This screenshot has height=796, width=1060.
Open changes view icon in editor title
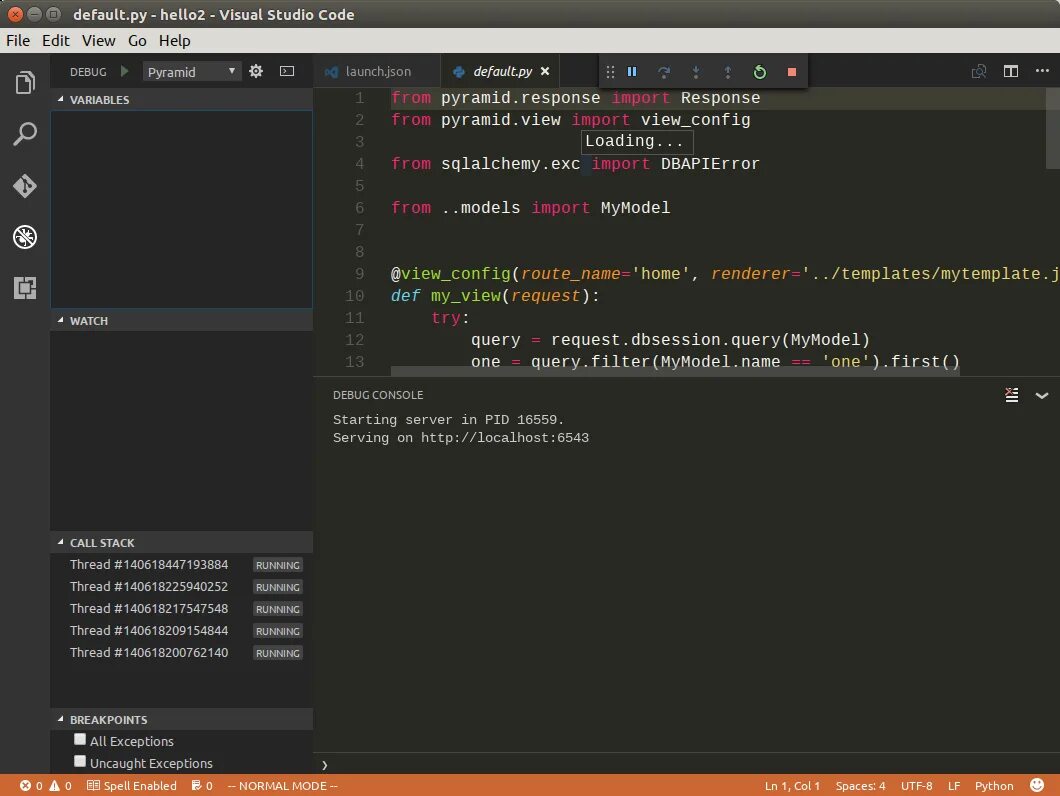(978, 71)
